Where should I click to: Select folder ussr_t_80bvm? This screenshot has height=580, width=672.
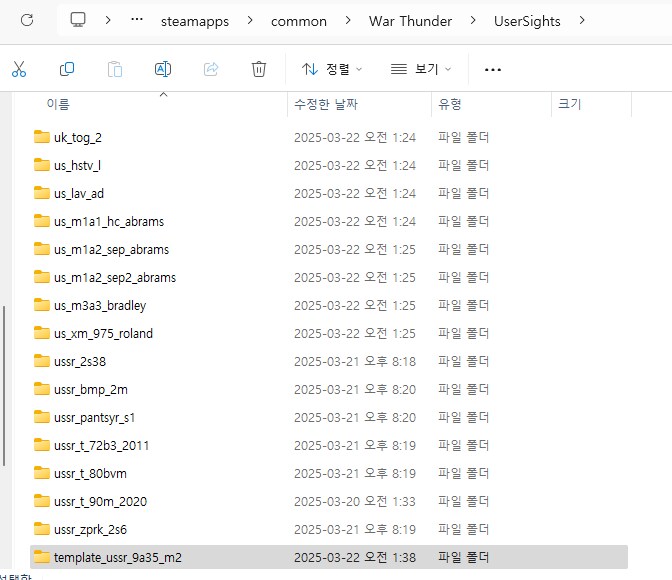click(90, 474)
